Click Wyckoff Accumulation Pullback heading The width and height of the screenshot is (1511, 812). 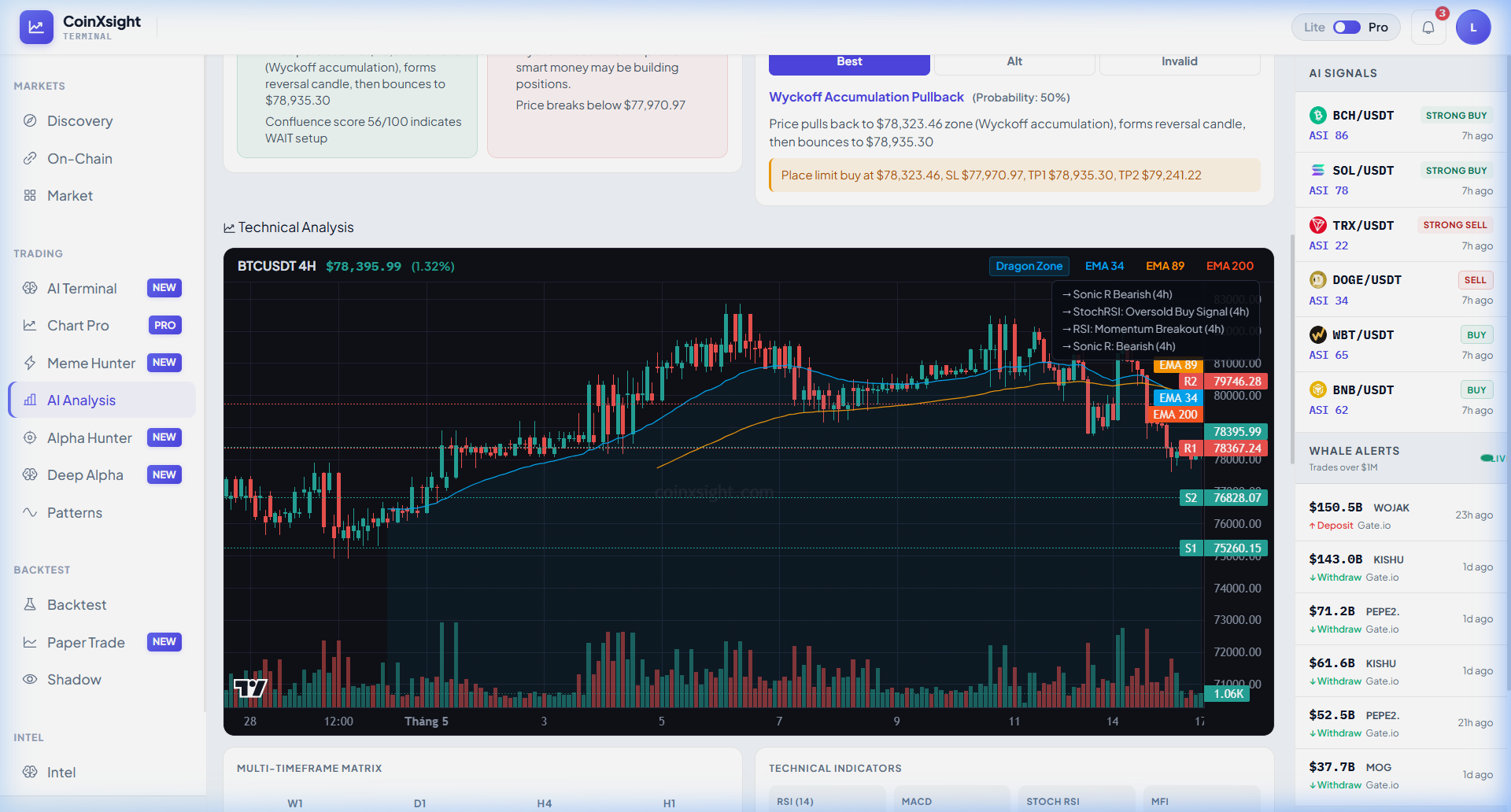(866, 97)
